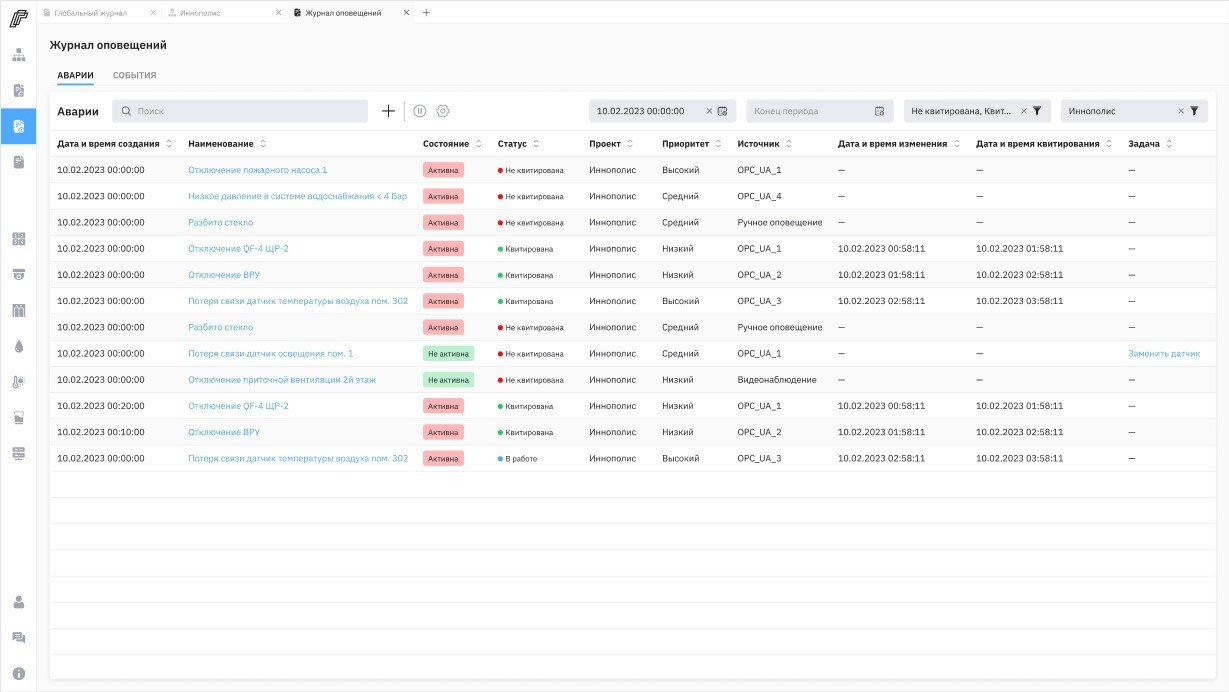The image size is (1229, 692).
Task: Open the info icon at the sidebar bottom
Action: pos(18,673)
